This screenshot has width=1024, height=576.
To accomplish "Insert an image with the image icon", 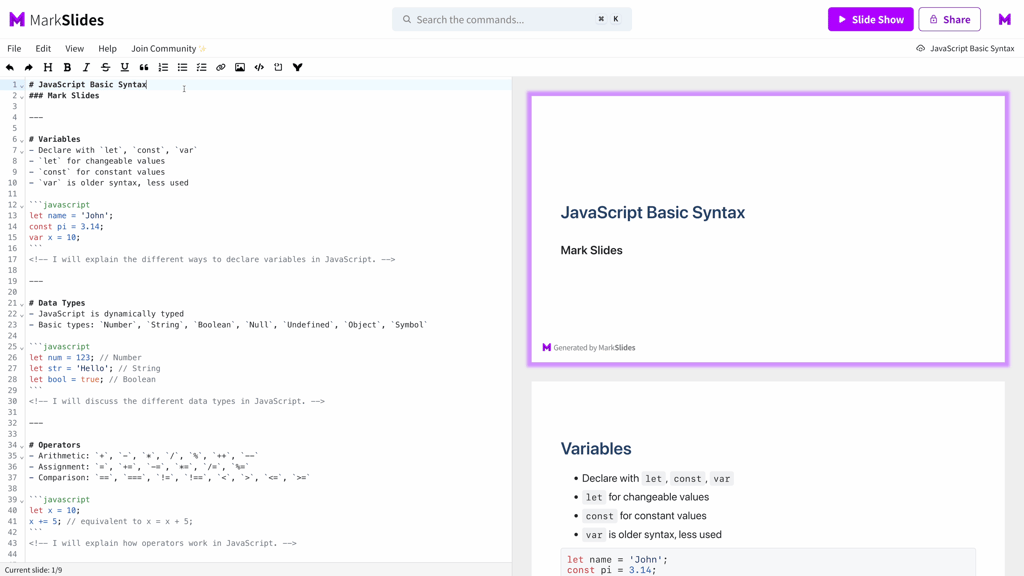I will pyautogui.click(x=239, y=67).
